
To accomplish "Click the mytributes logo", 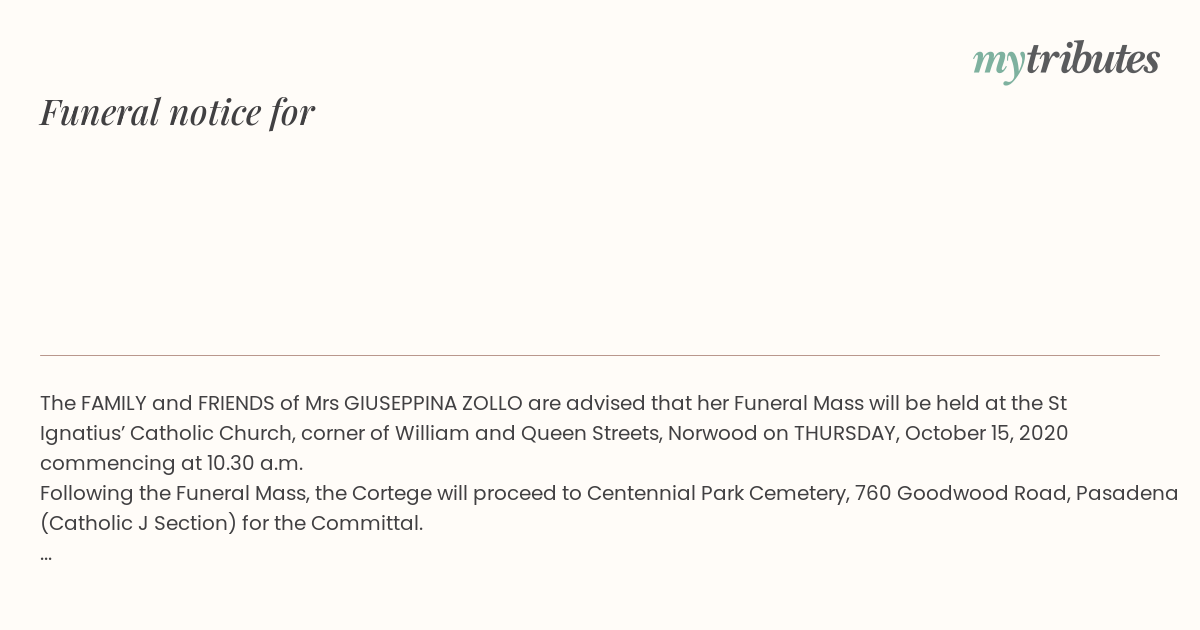I will click(1066, 61).
